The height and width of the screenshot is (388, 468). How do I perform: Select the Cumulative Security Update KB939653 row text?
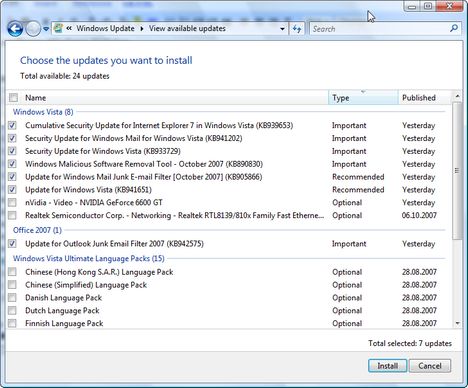pyautogui.click(x=159, y=125)
